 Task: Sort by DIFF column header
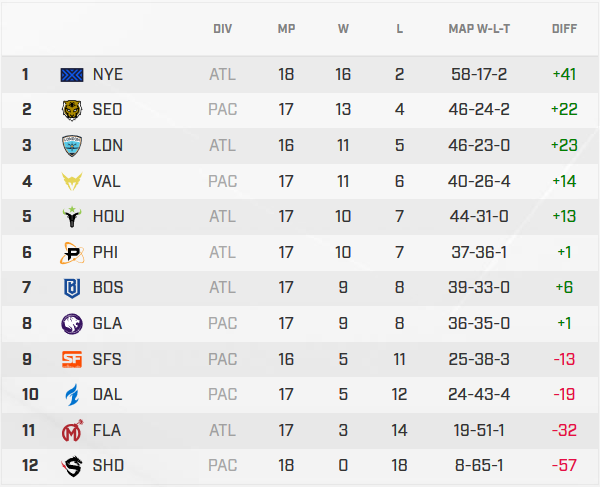point(564,29)
